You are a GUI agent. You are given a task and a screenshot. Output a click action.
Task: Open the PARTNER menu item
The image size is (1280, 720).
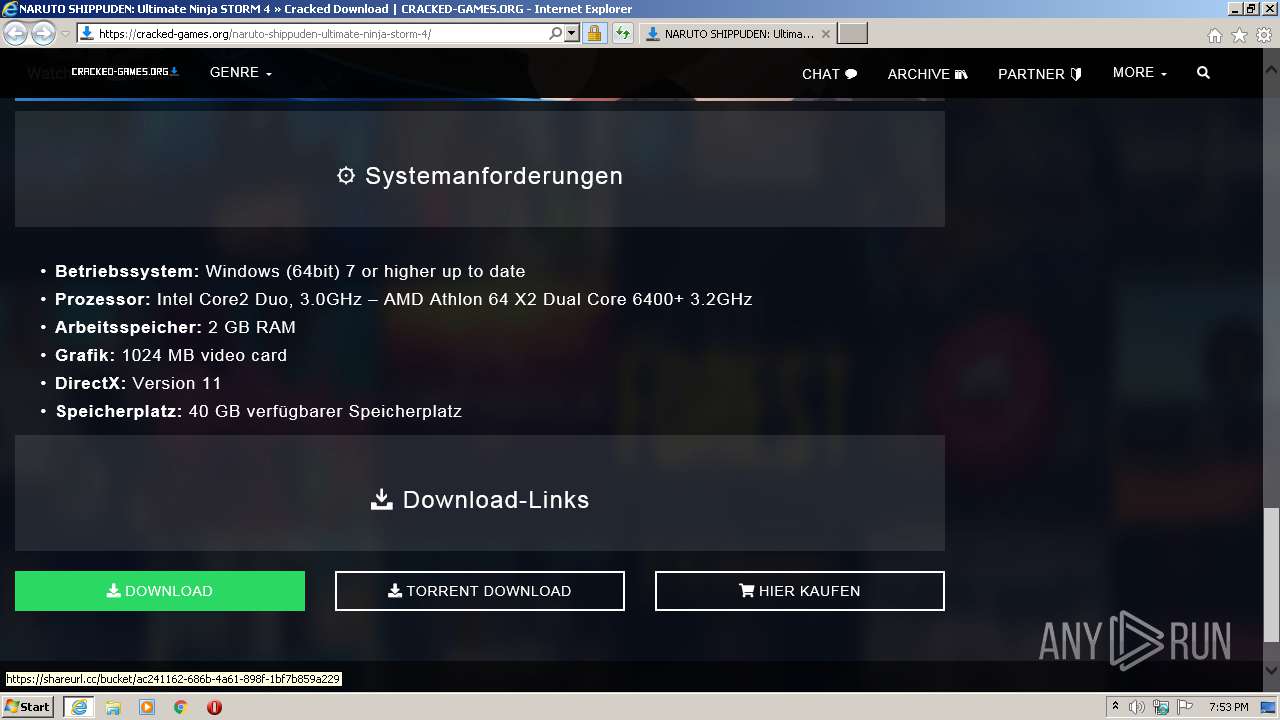[1040, 74]
